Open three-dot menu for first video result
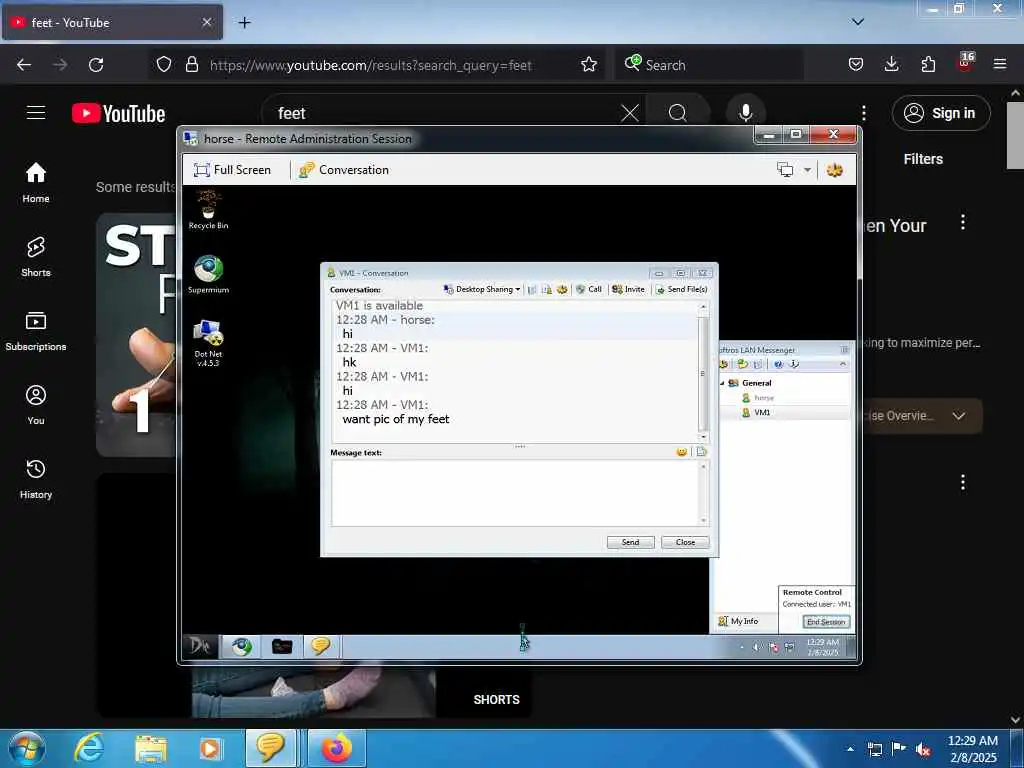 tap(963, 222)
